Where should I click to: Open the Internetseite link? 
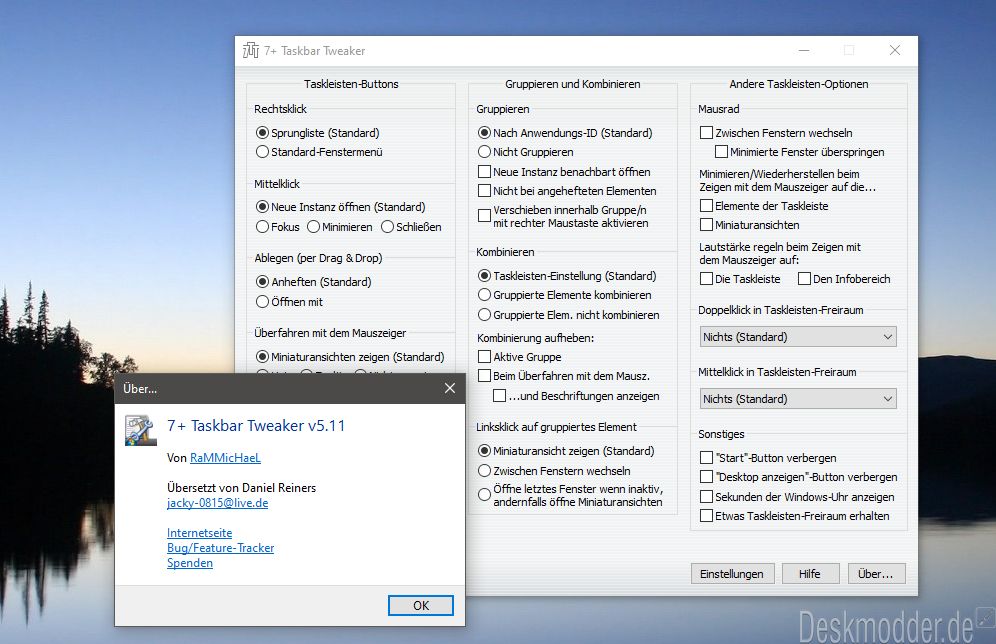click(x=199, y=533)
